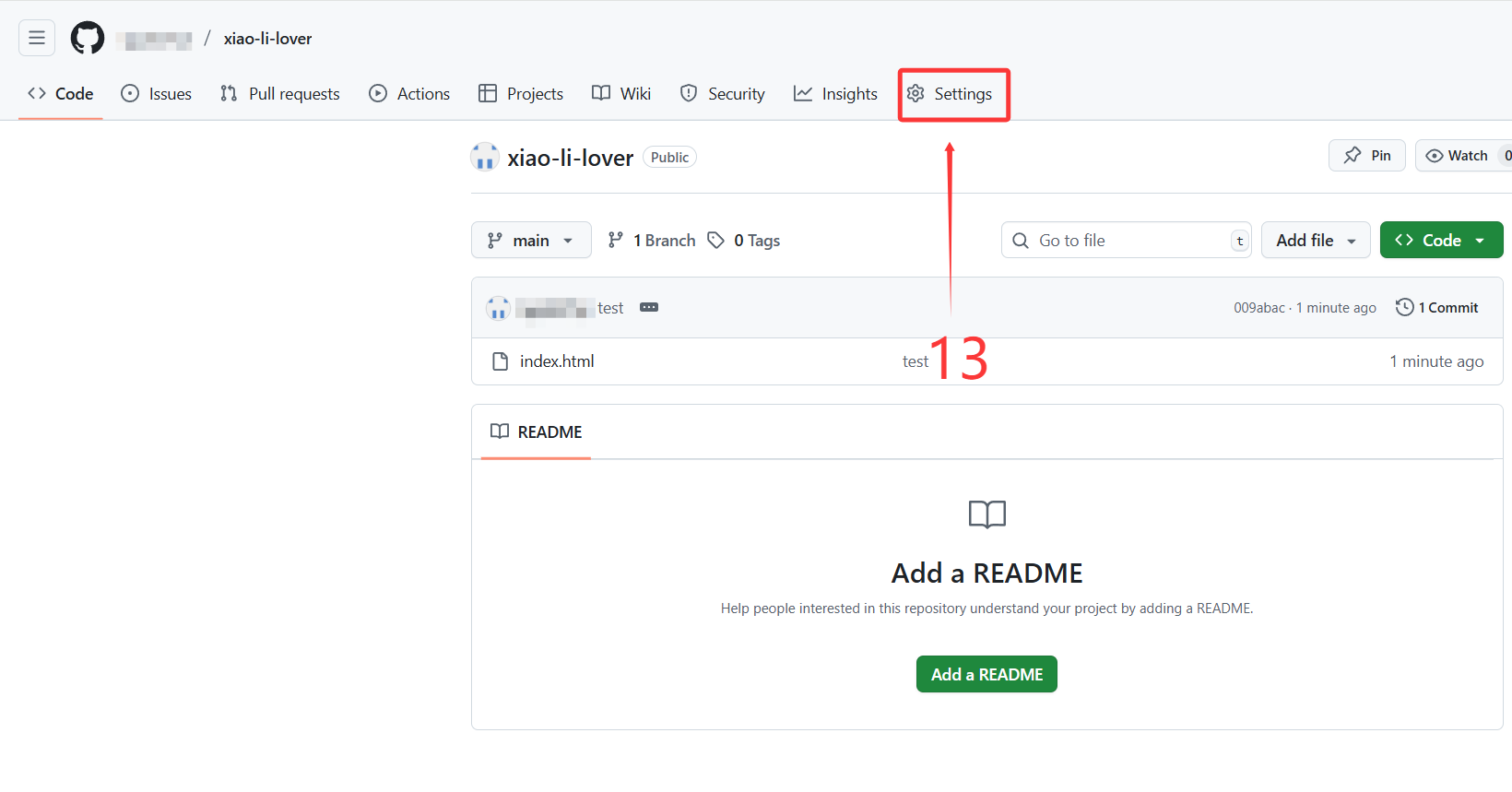Open the Wiki tab
This screenshot has height=792, width=1512.
621,93
